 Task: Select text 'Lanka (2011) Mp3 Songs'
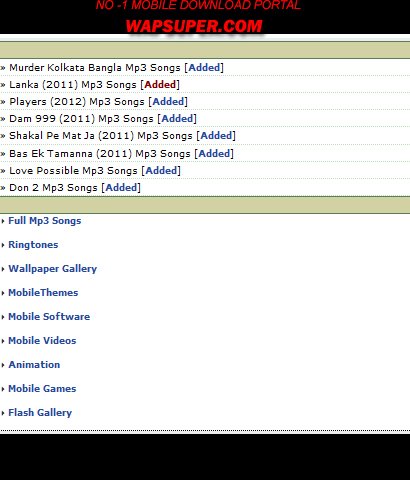point(73,85)
